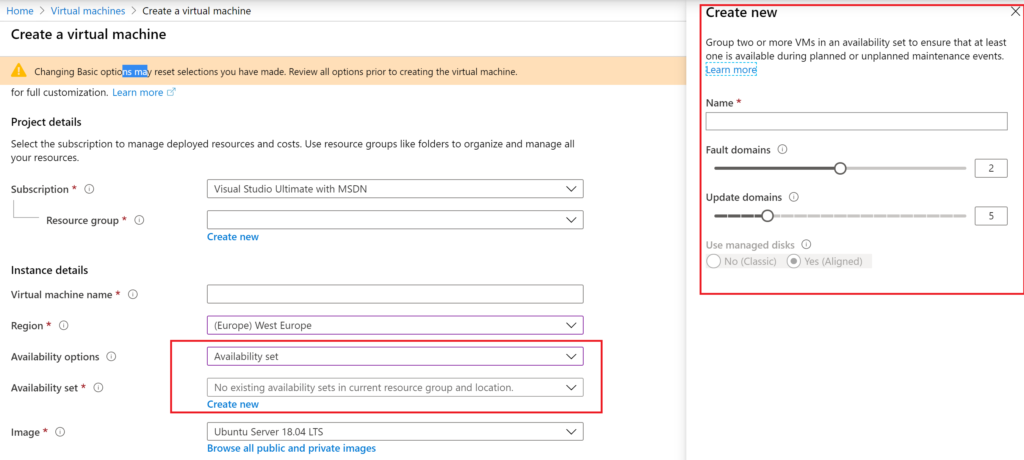Expand the Image dropdown
The height and width of the screenshot is (460, 1024).
click(x=395, y=431)
